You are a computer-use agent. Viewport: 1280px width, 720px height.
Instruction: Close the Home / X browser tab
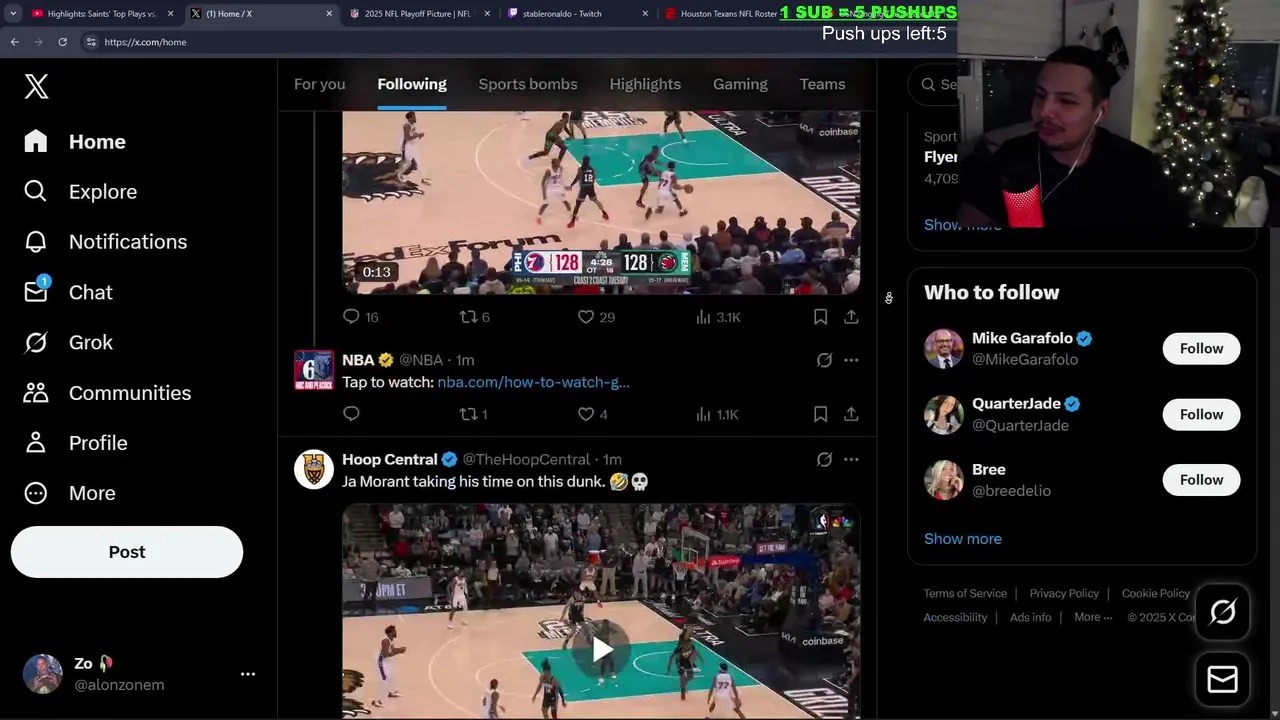coord(329,14)
